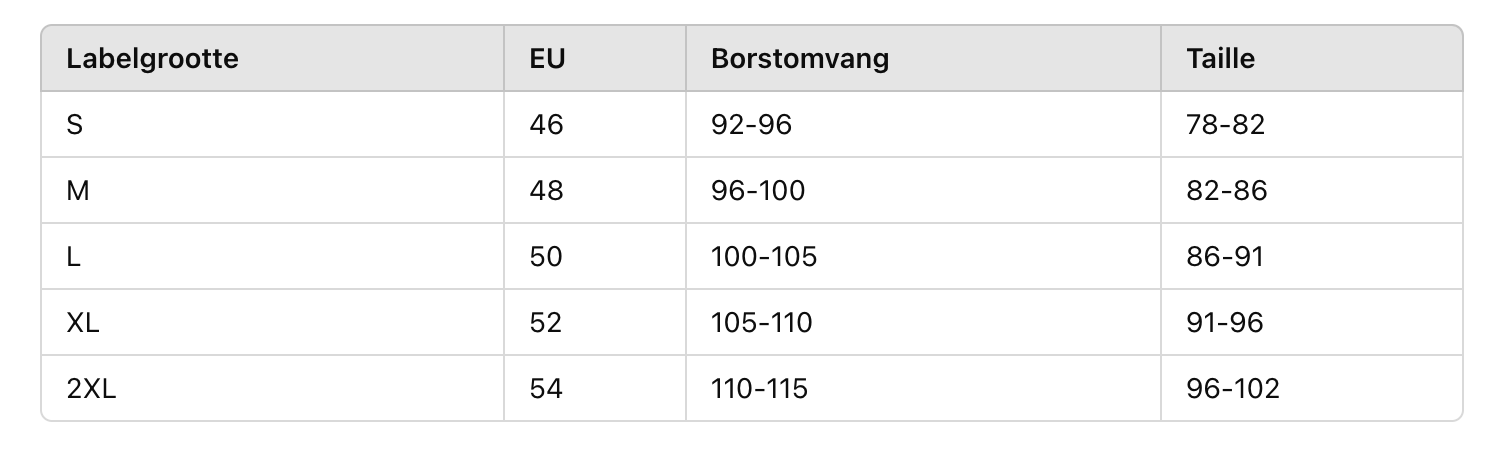Select the 110-115 chest measurement cell
This screenshot has height=450, width=1506.
coord(759,389)
